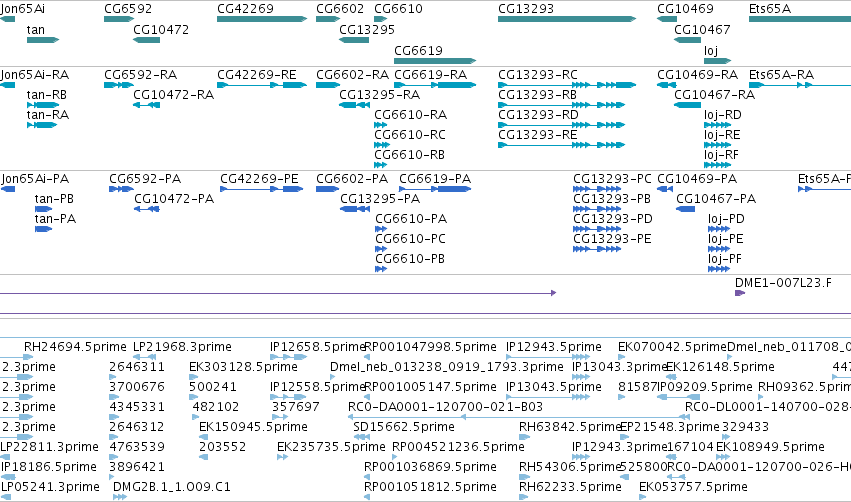Select EST EK053757.5prime
851x502 pixels.
pyautogui.click(x=693, y=487)
